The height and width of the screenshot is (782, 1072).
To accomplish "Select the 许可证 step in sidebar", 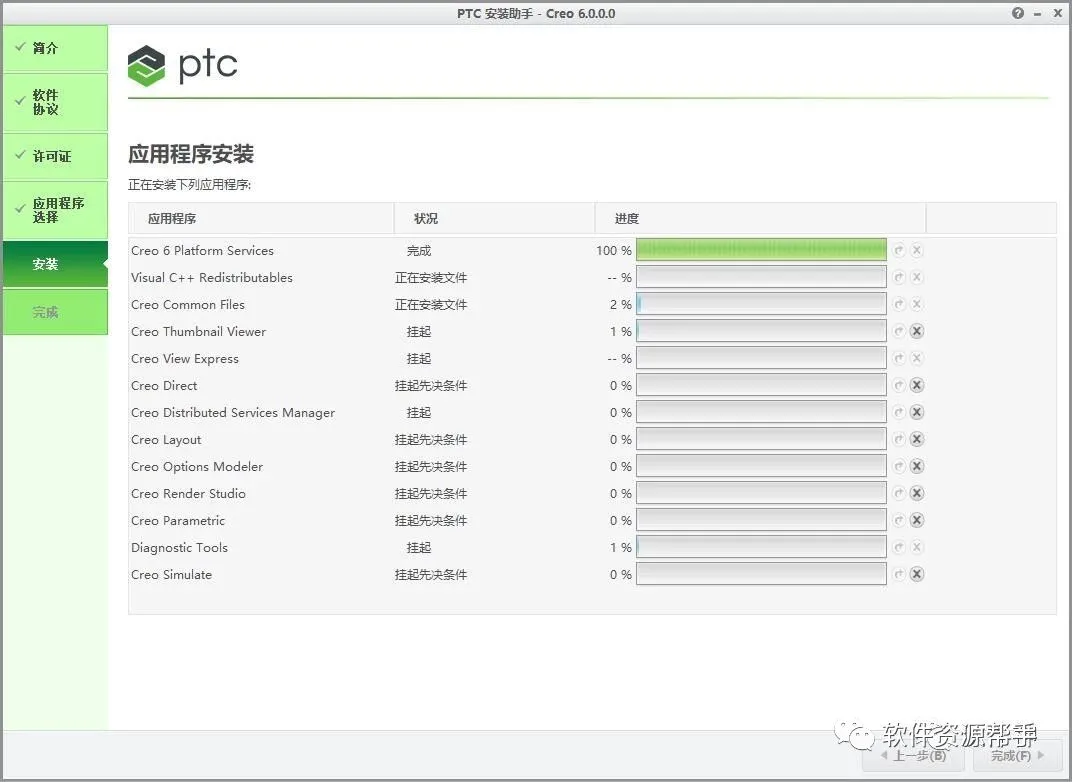I will (55, 156).
